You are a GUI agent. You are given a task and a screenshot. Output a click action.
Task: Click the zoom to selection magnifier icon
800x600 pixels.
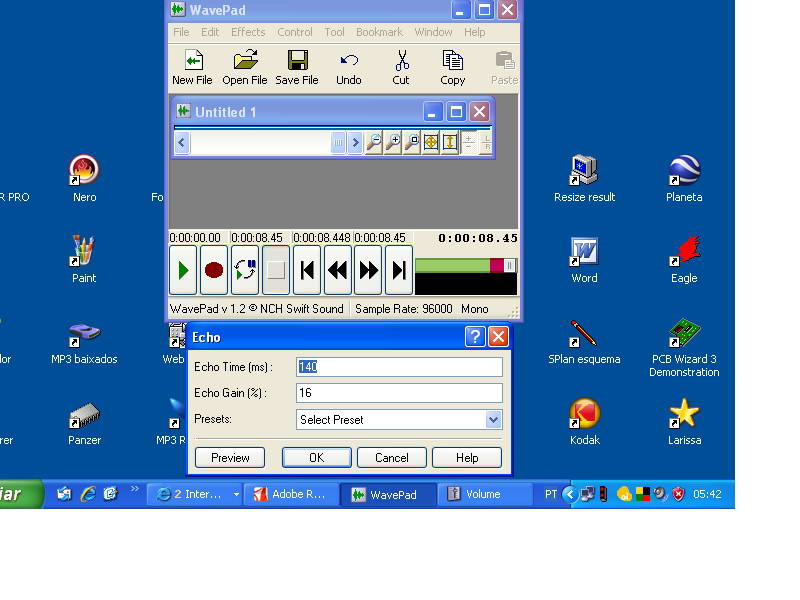coord(412,142)
